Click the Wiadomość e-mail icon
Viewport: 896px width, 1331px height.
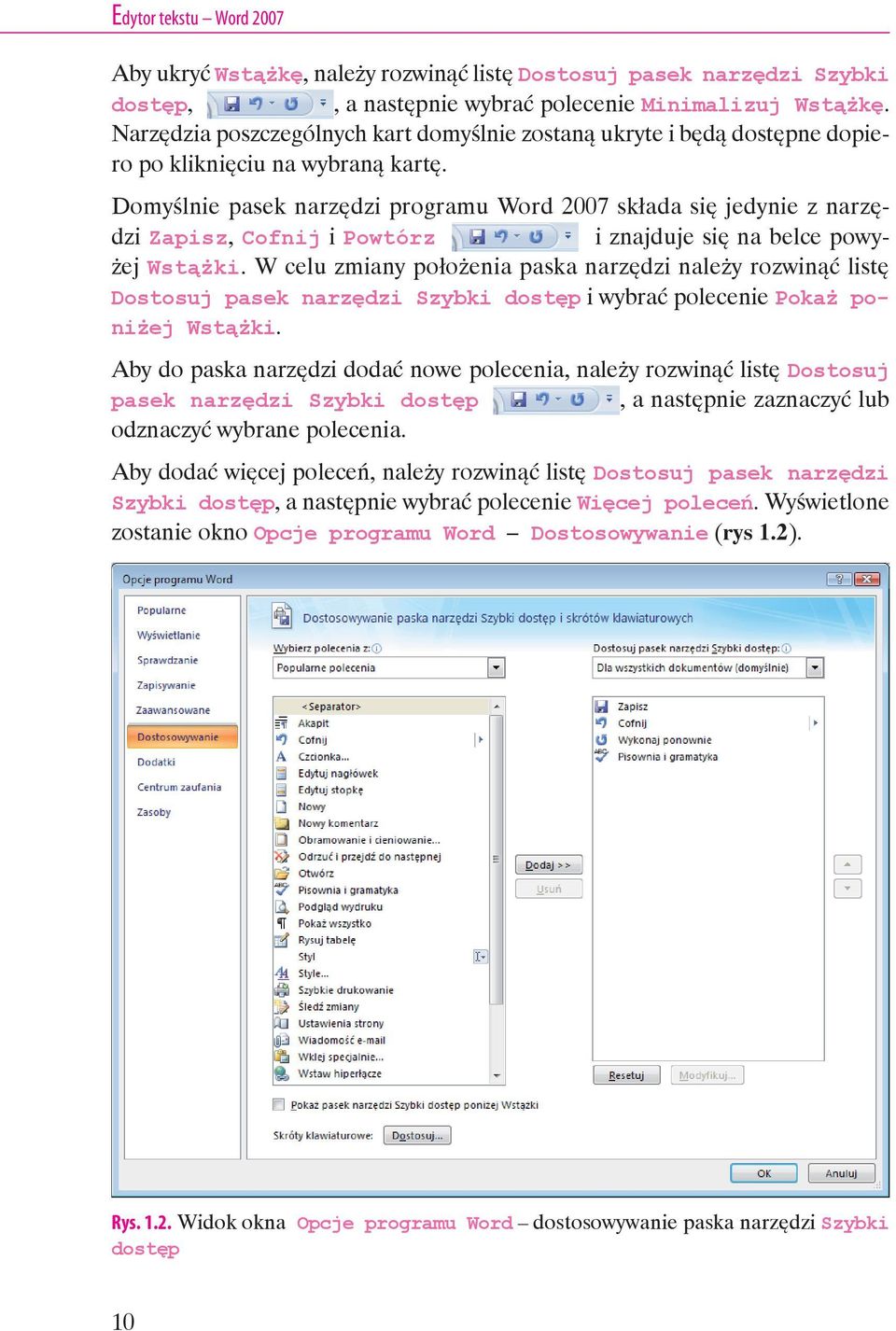coord(281,1041)
